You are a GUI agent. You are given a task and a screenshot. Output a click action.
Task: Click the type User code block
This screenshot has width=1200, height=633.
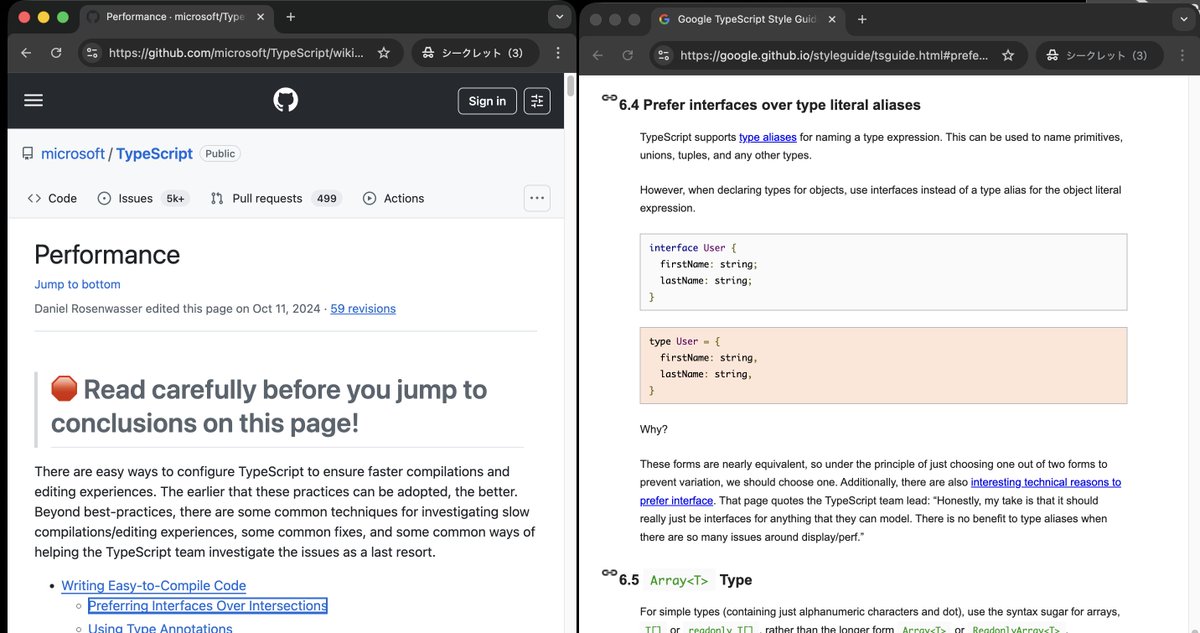883,365
